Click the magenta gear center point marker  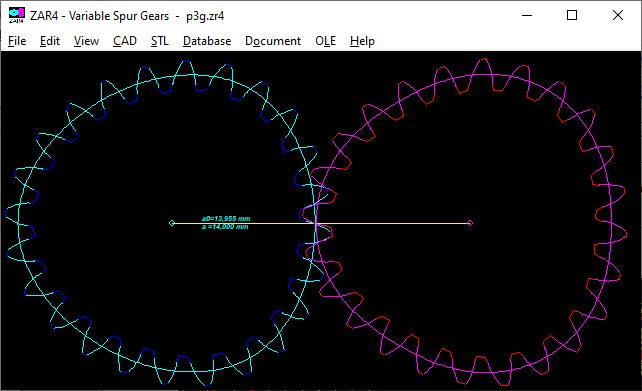pyautogui.click(x=470, y=223)
